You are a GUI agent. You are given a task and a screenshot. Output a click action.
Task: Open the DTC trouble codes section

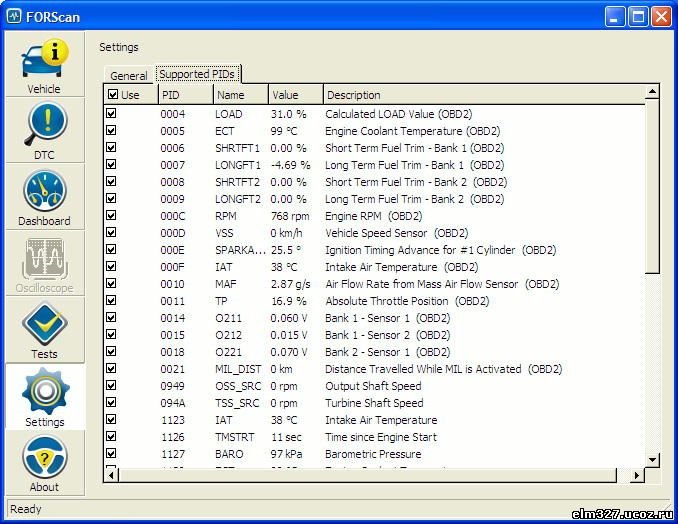(45, 131)
